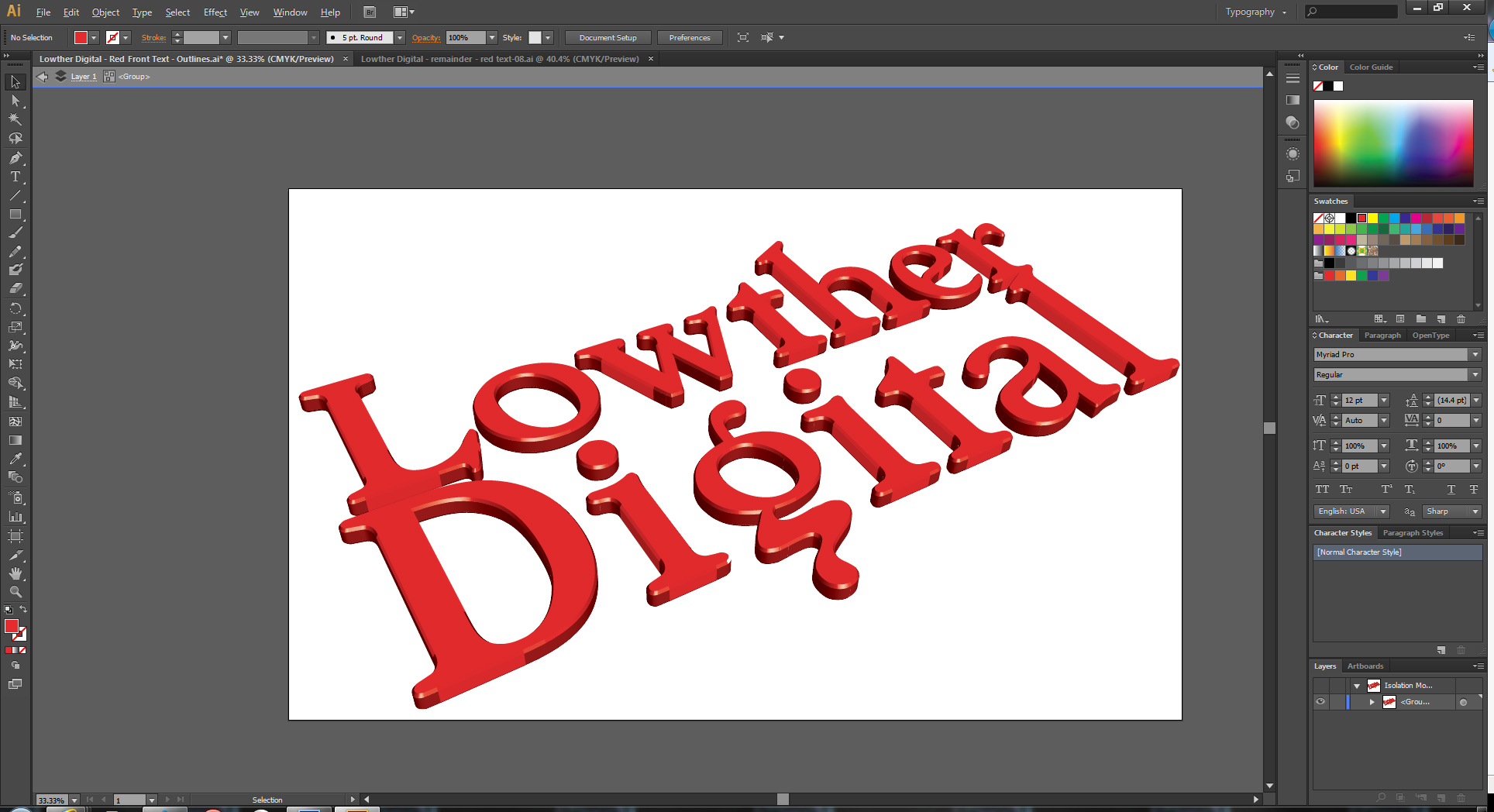Open the Effect menu
This screenshot has height=812, width=1494.
pyautogui.click(x=215, y=12)
